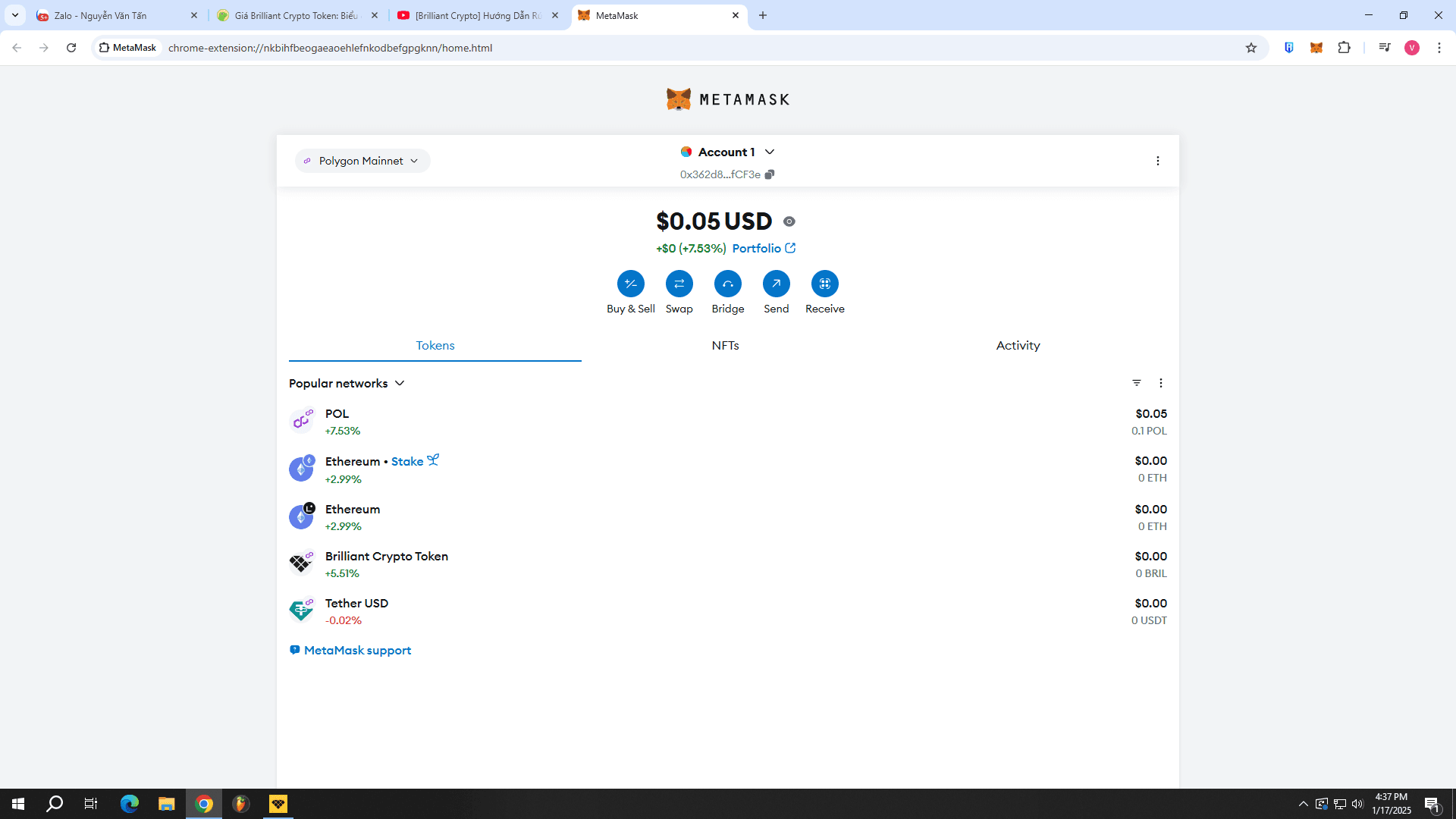
Task: Switch to the Activity tab
Action: click(x=1018, y=346)
